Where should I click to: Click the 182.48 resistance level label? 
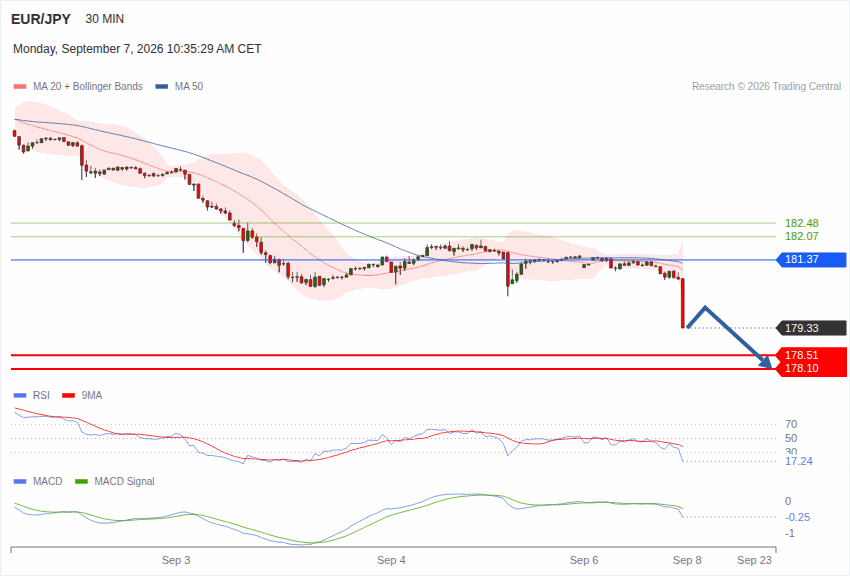(x=802, y=223)
